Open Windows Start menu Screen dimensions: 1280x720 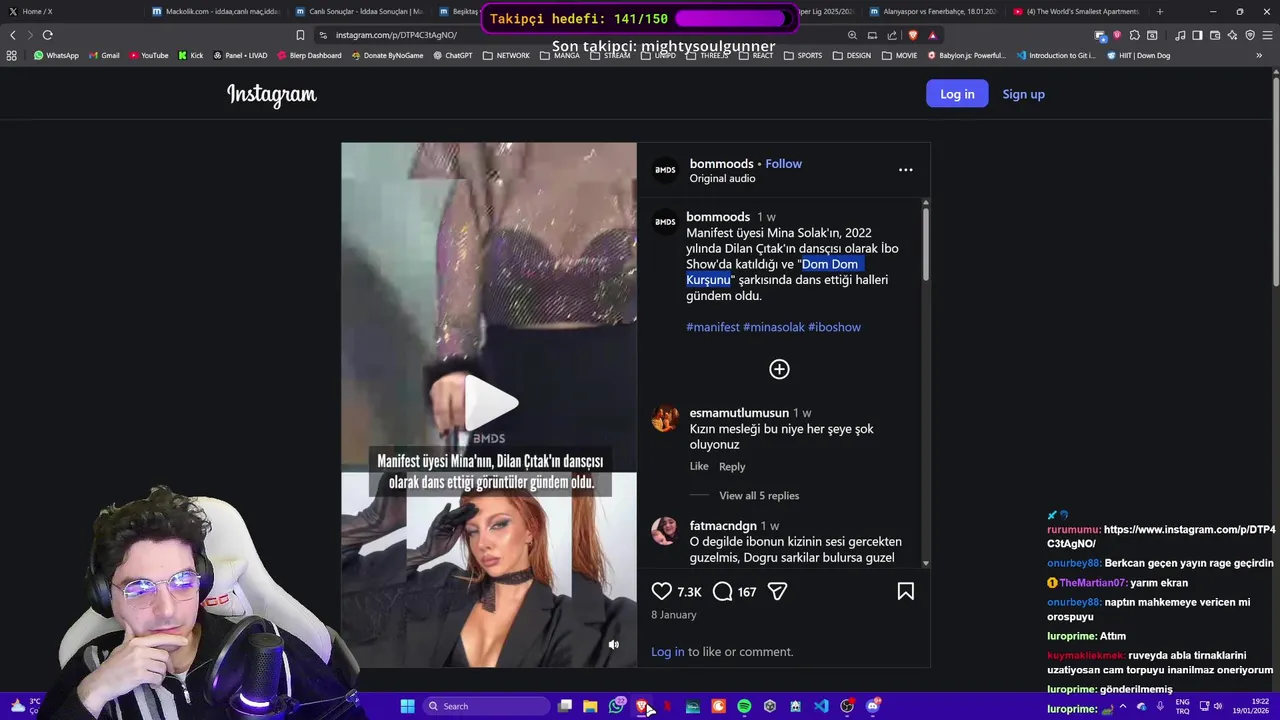pyautogui.click(x=407, y=706)
